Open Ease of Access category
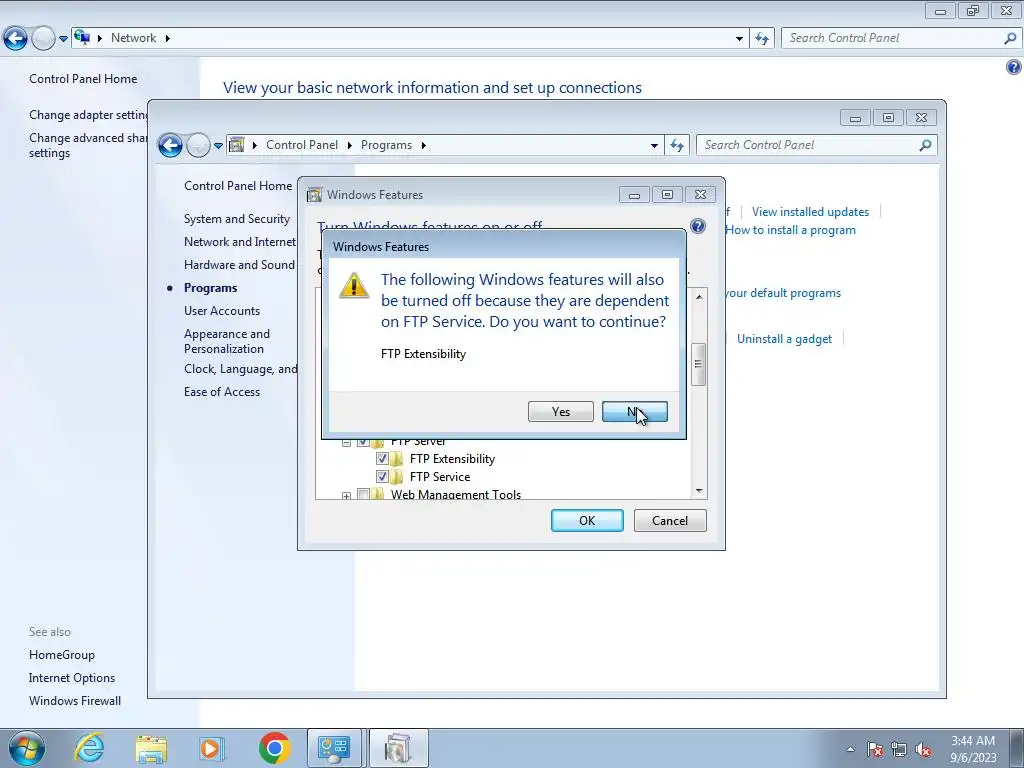This screenshot has width=1024, height=768. [x=221, y=392]
